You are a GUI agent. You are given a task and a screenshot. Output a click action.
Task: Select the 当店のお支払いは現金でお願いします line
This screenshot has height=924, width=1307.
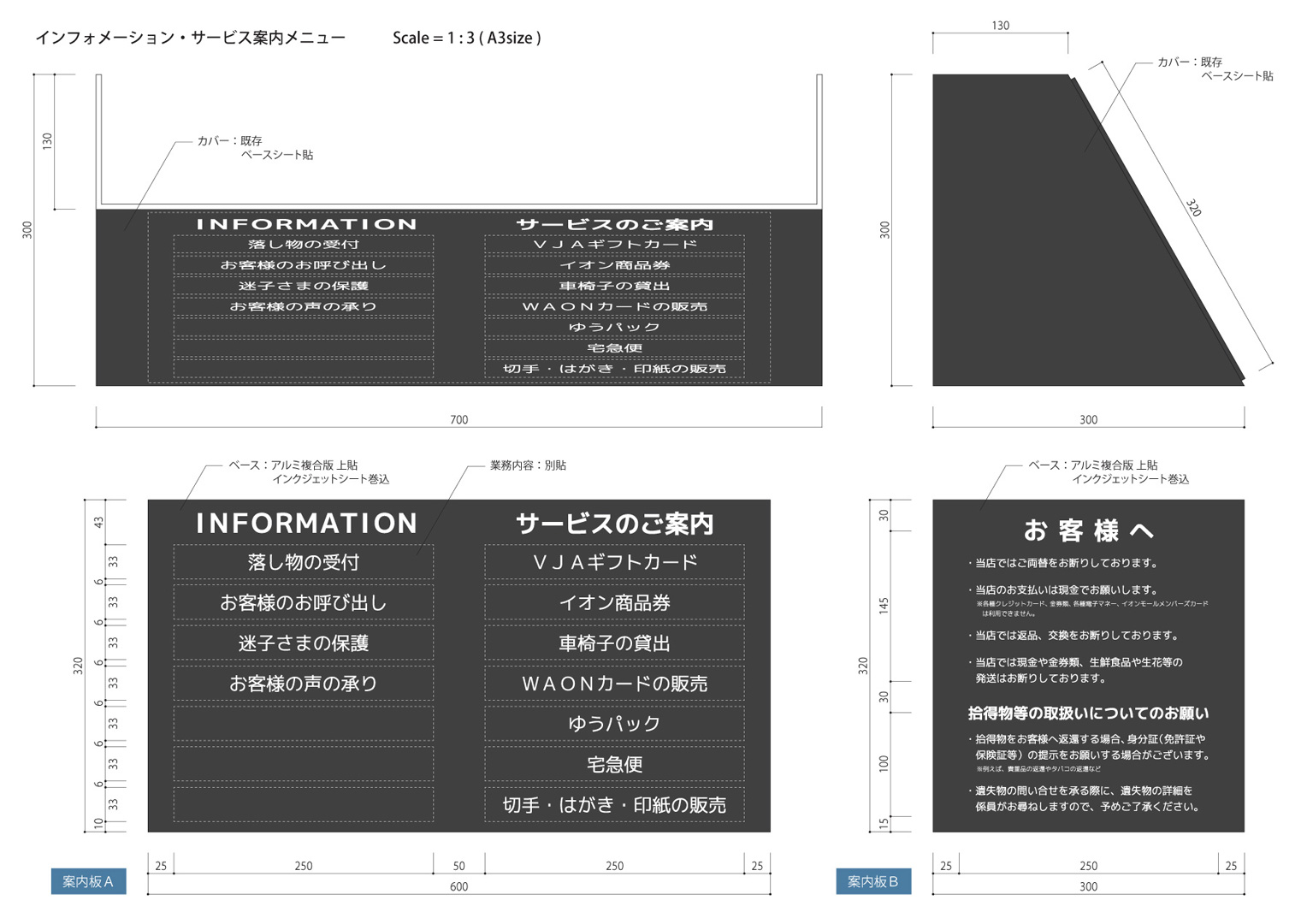tap(1066, 589)
